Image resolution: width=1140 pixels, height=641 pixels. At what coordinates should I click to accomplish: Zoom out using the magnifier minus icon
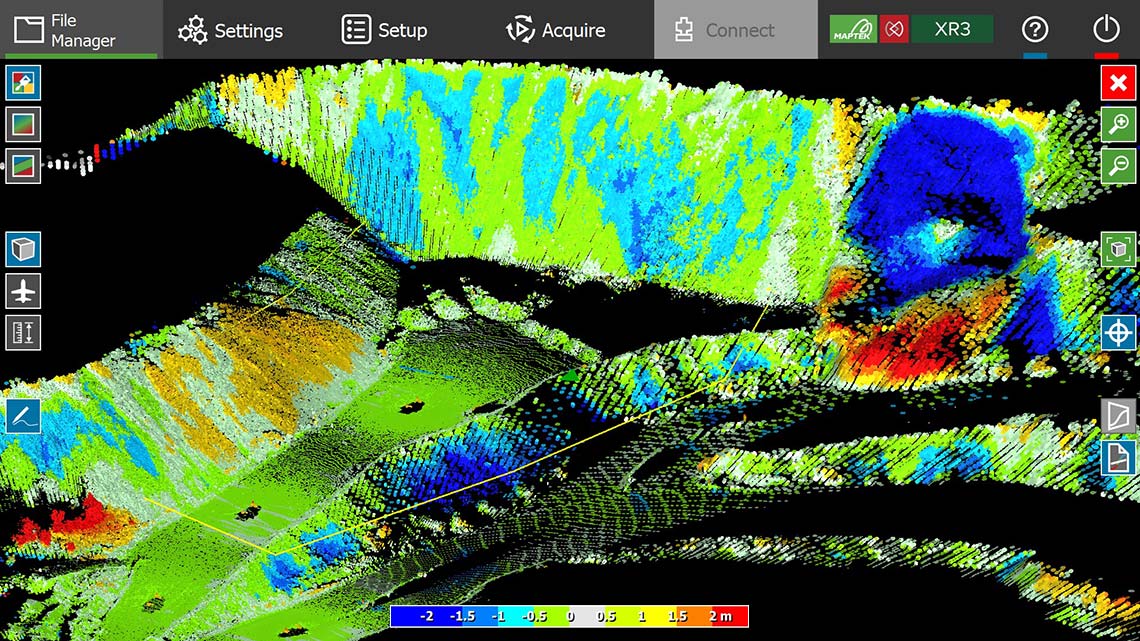coord(1119,165)
